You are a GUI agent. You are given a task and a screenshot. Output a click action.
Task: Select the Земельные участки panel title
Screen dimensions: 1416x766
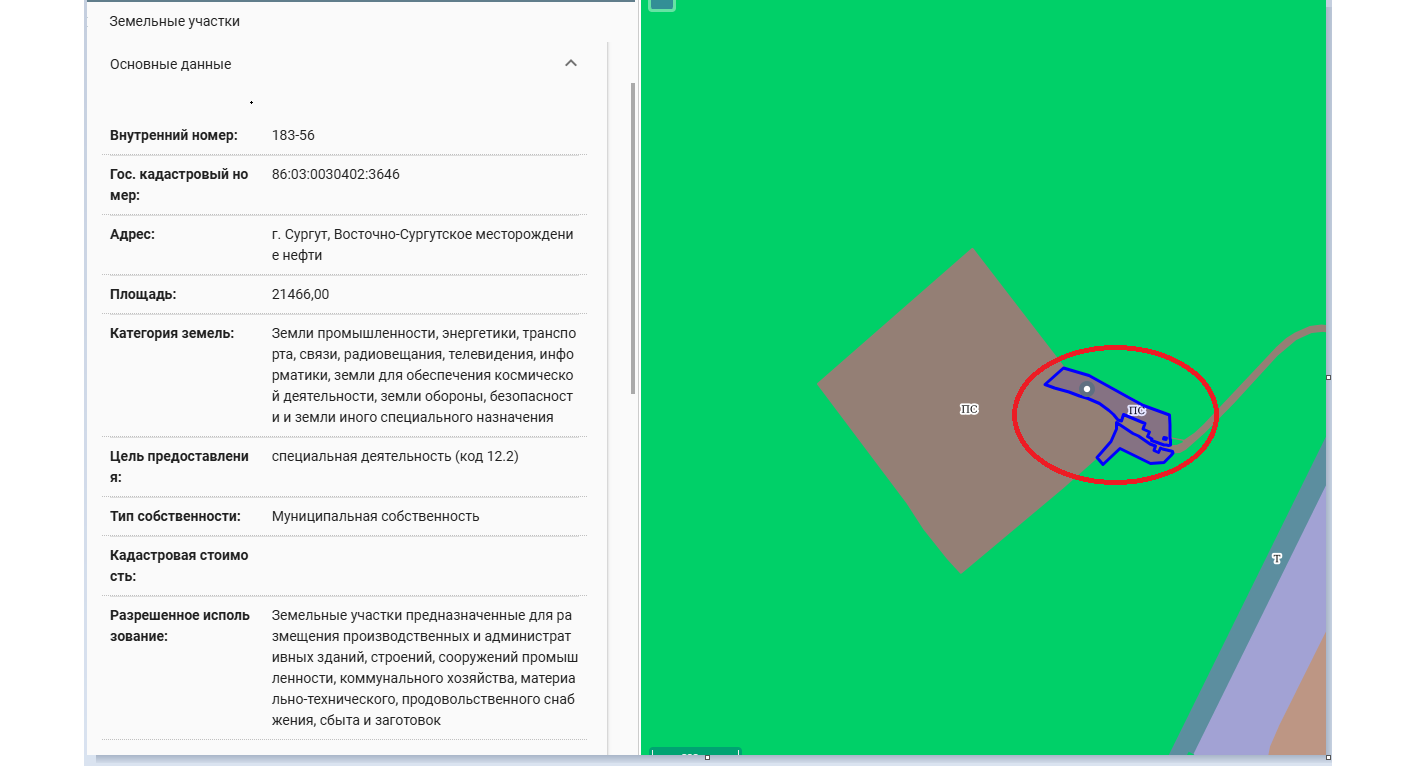click(175, 21)
